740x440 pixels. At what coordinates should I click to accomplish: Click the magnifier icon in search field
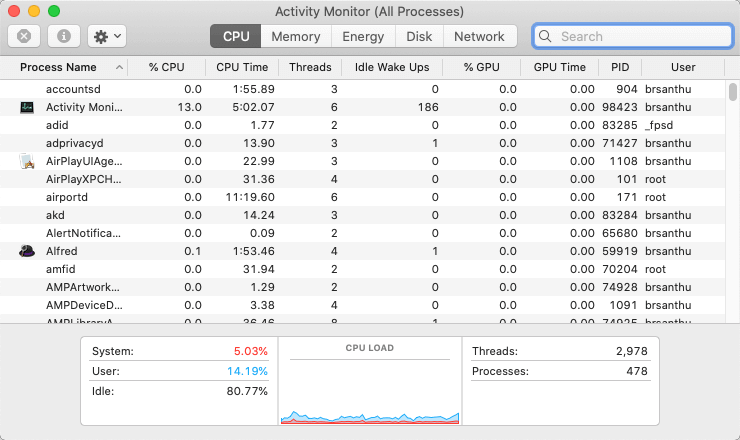(545, 36)
